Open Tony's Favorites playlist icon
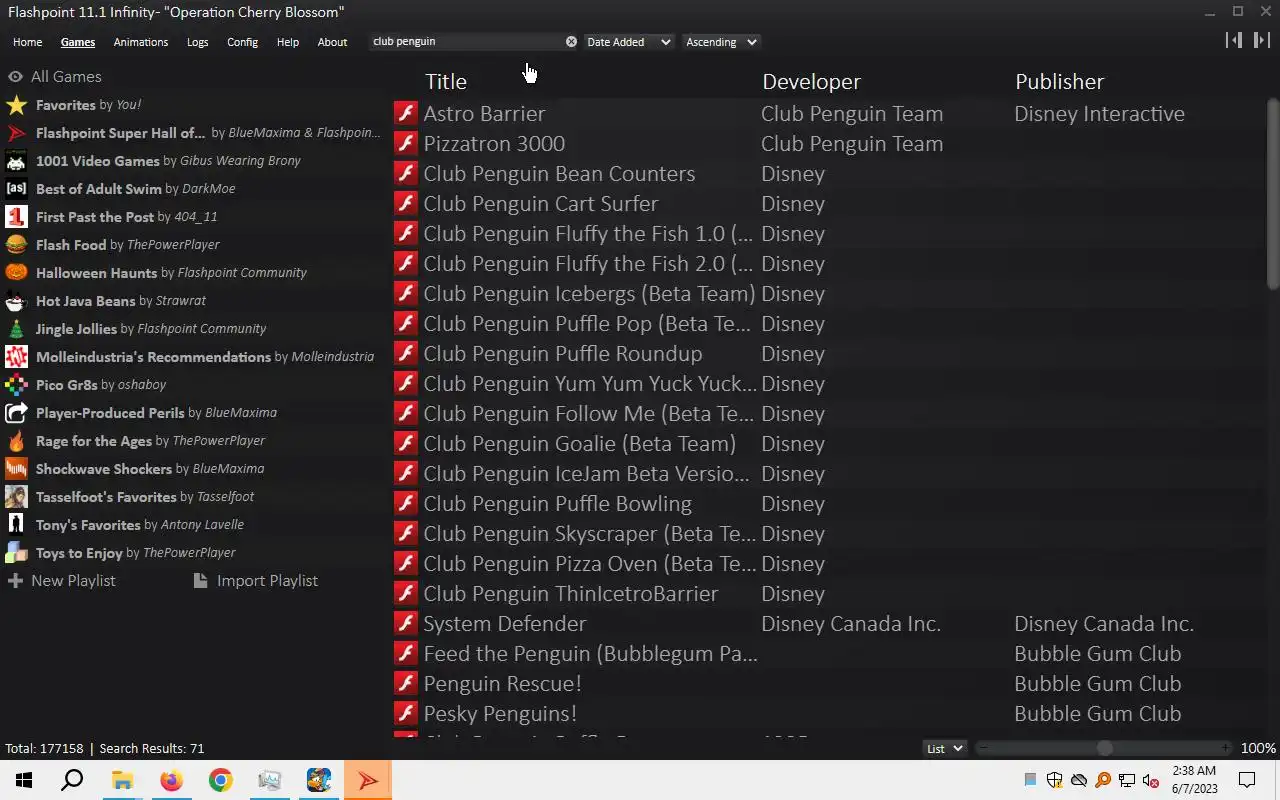This screenshot has height=800, width=1280. (x=16, y=525)
